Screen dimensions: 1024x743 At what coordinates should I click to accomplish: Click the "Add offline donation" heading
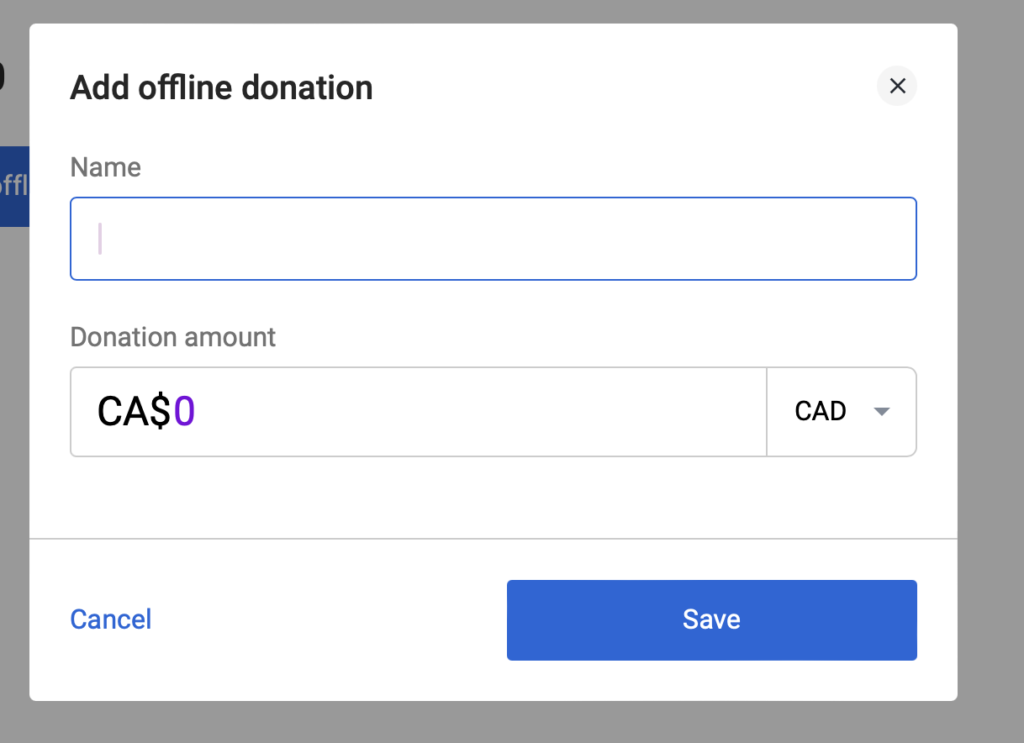(221, 88)
